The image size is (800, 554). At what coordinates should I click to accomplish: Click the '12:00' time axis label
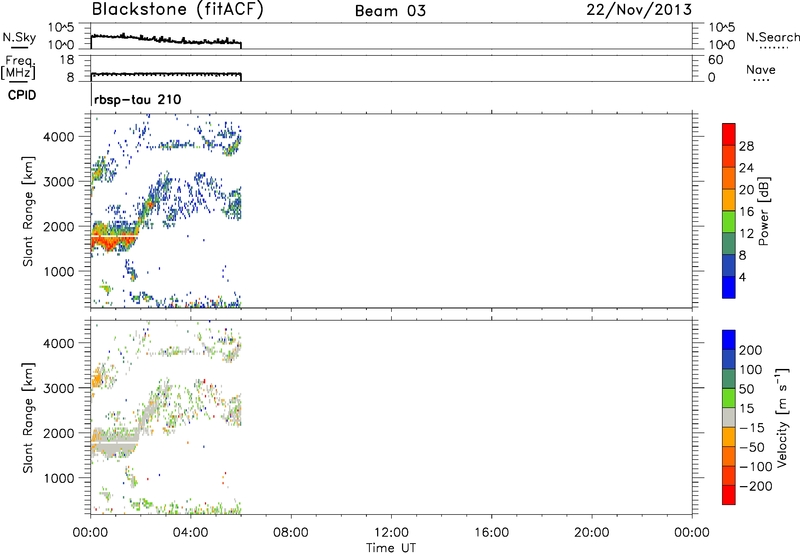point(391,533)
